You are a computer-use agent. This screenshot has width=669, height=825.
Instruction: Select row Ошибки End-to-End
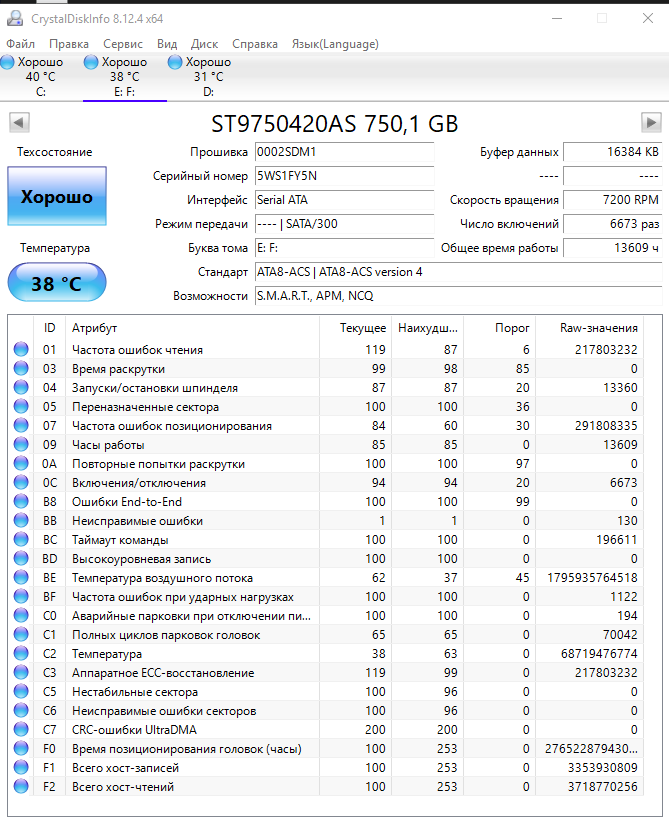pos(326,501)
